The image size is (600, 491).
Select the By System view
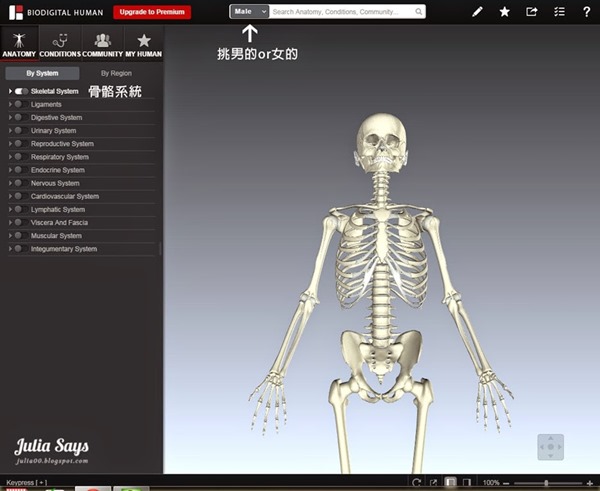click(42, 73)
